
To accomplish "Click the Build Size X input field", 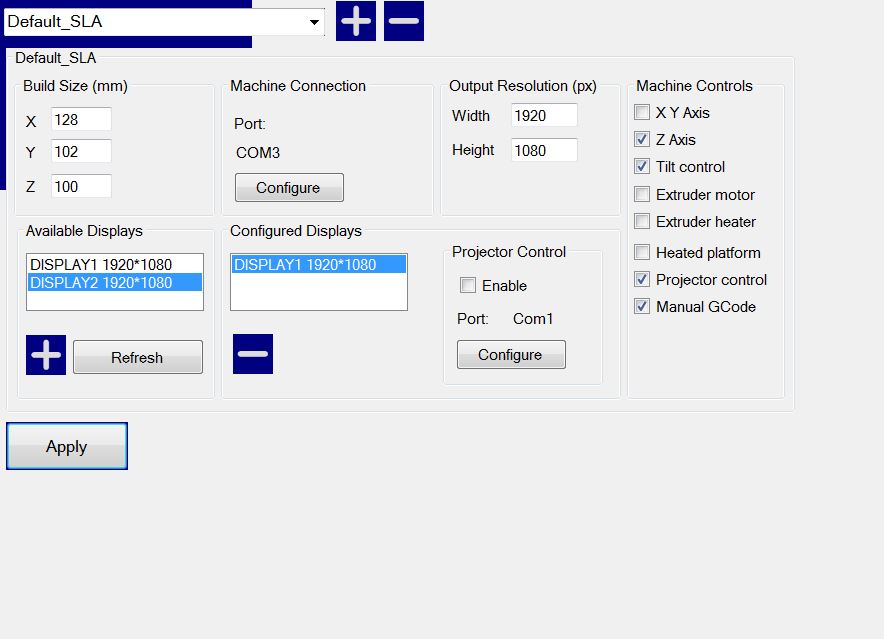I will pos(81,120).
